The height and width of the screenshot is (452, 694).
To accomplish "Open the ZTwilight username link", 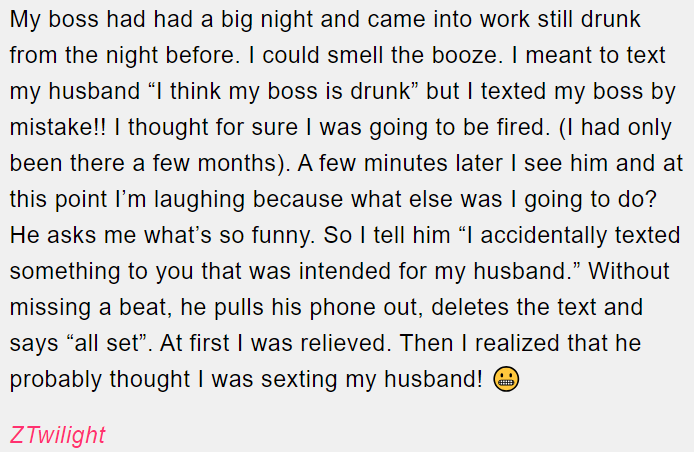I will [57, 435].
